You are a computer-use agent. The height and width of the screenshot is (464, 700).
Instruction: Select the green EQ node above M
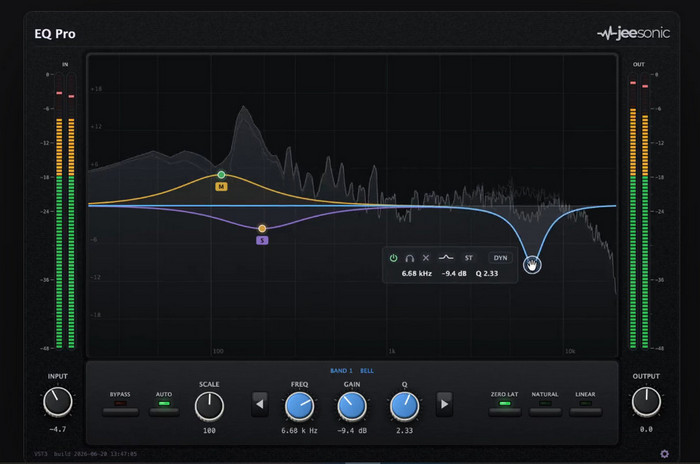(221, 175)
